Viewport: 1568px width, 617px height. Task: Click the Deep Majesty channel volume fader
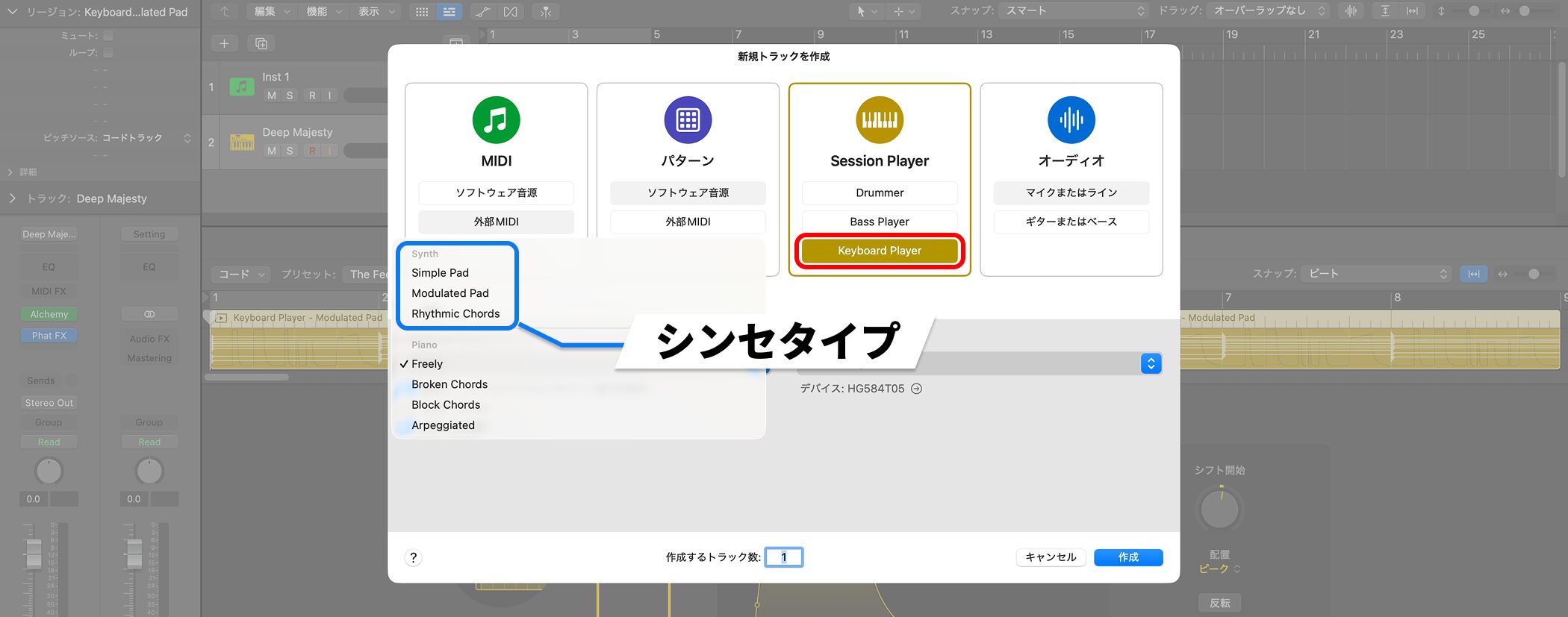(x=34, y=554)
